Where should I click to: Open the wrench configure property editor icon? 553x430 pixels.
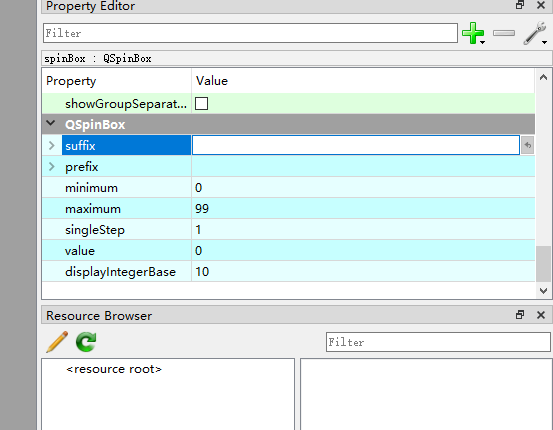click(535, 33)
